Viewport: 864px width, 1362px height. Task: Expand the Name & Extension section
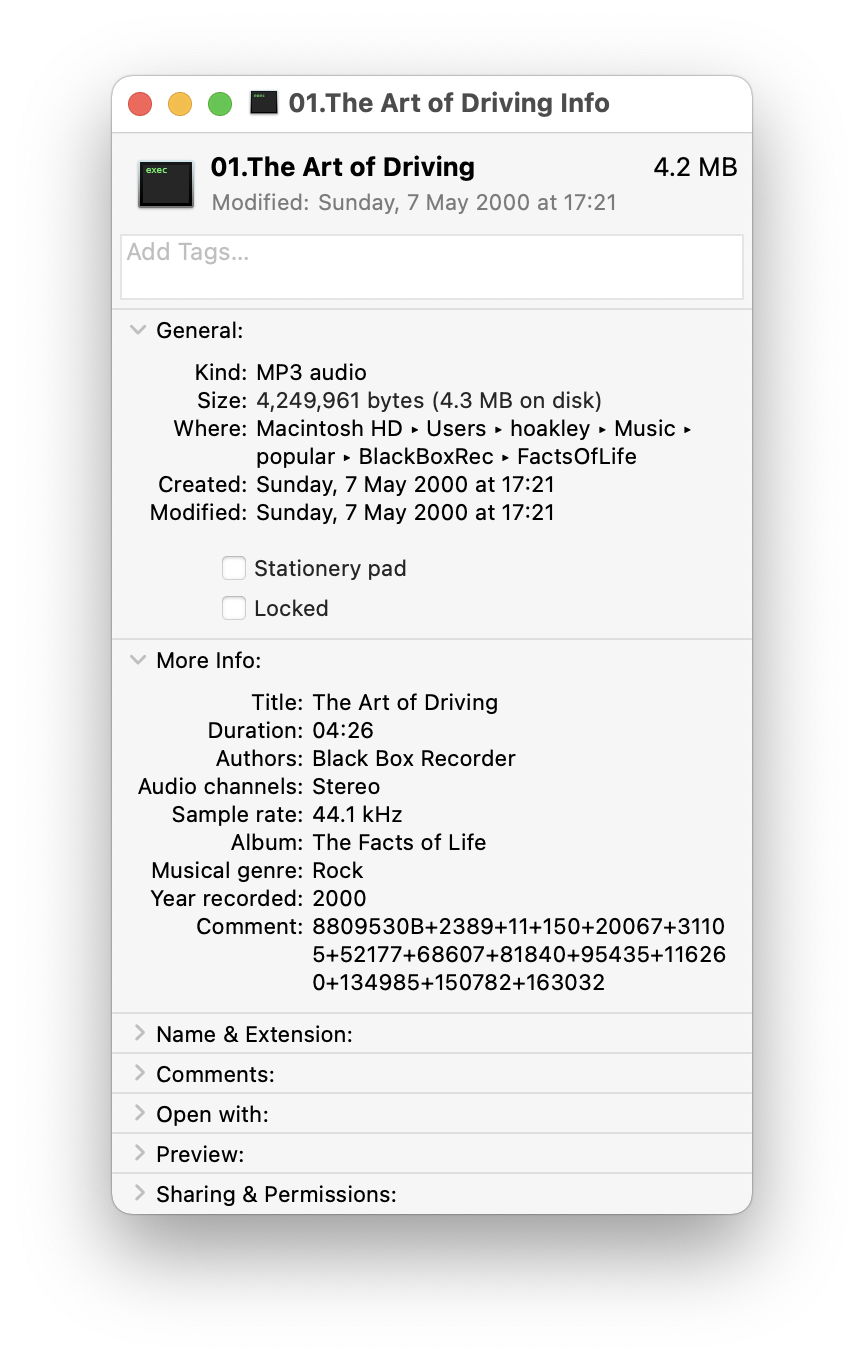(x=139, y=1034)
